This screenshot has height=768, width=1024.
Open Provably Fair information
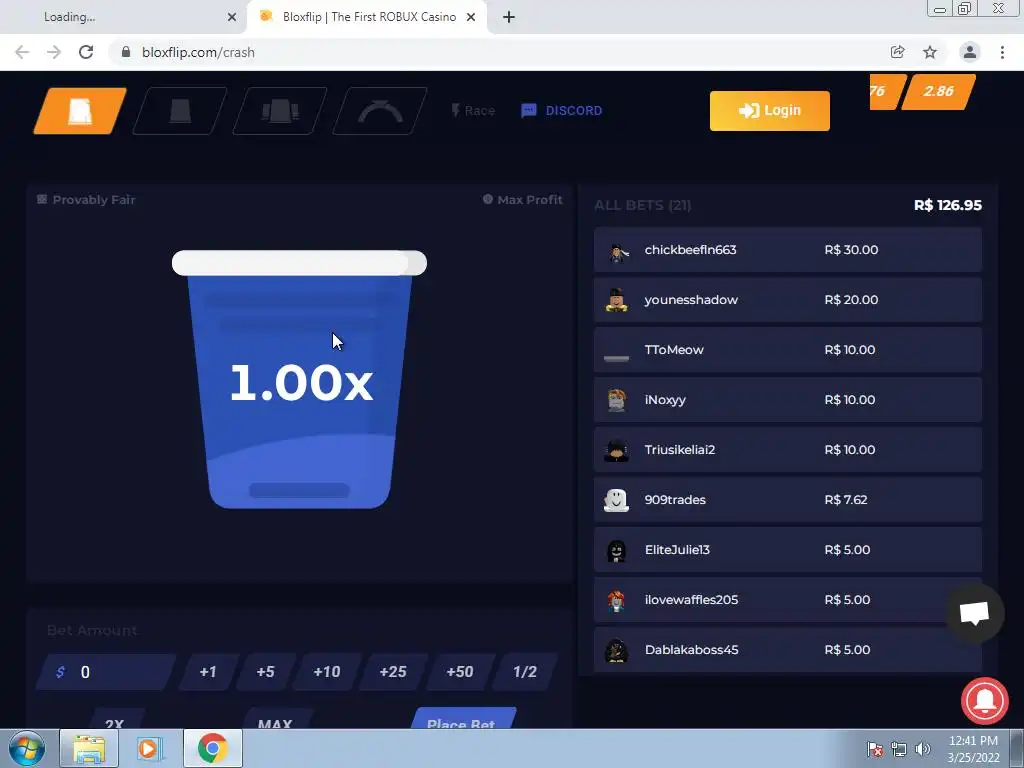click(x=86, y=200)
